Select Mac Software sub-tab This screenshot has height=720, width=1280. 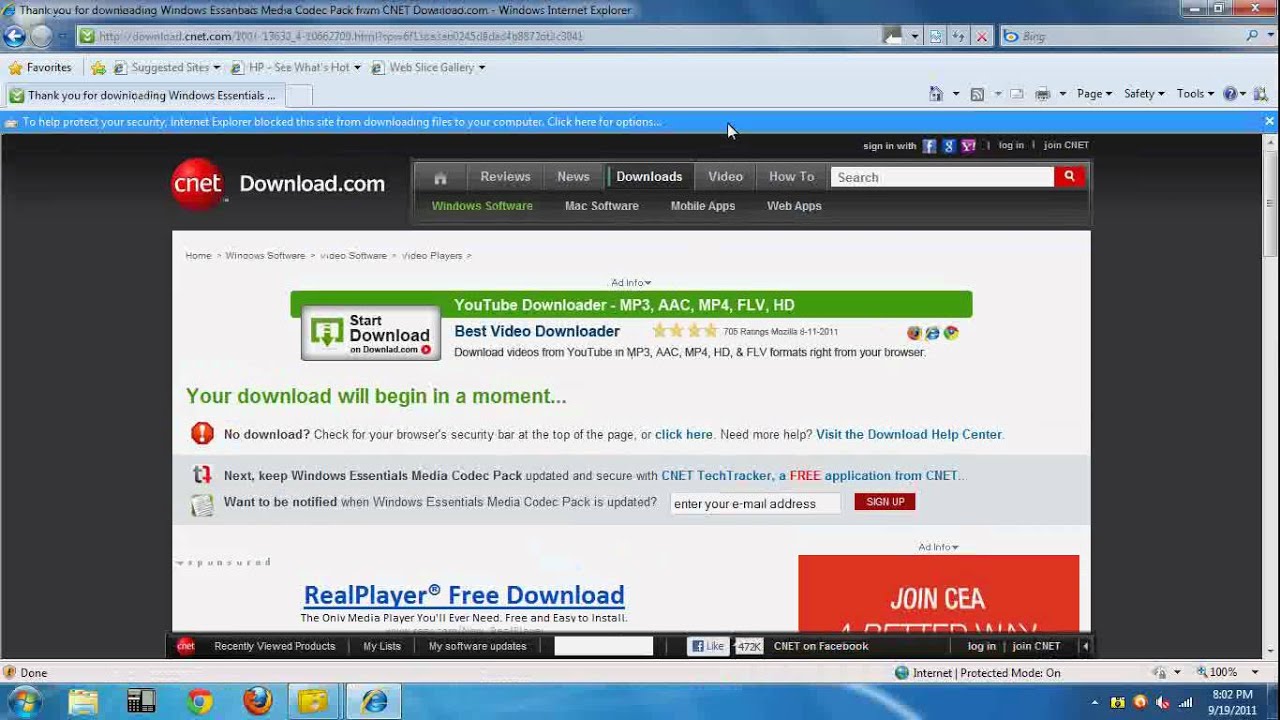tap(601, 206)
